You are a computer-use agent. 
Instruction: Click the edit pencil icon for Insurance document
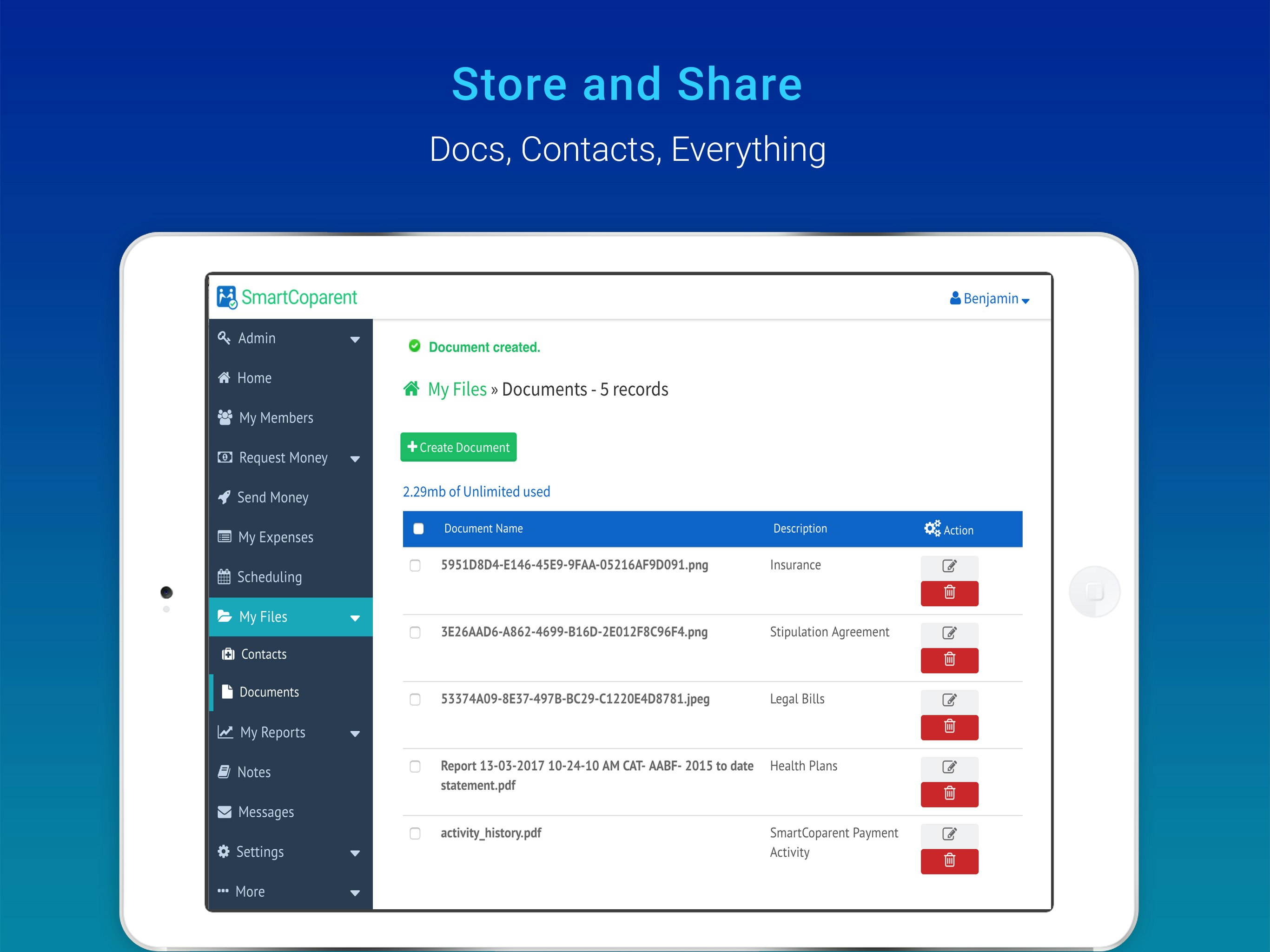[x=950, y=567]
